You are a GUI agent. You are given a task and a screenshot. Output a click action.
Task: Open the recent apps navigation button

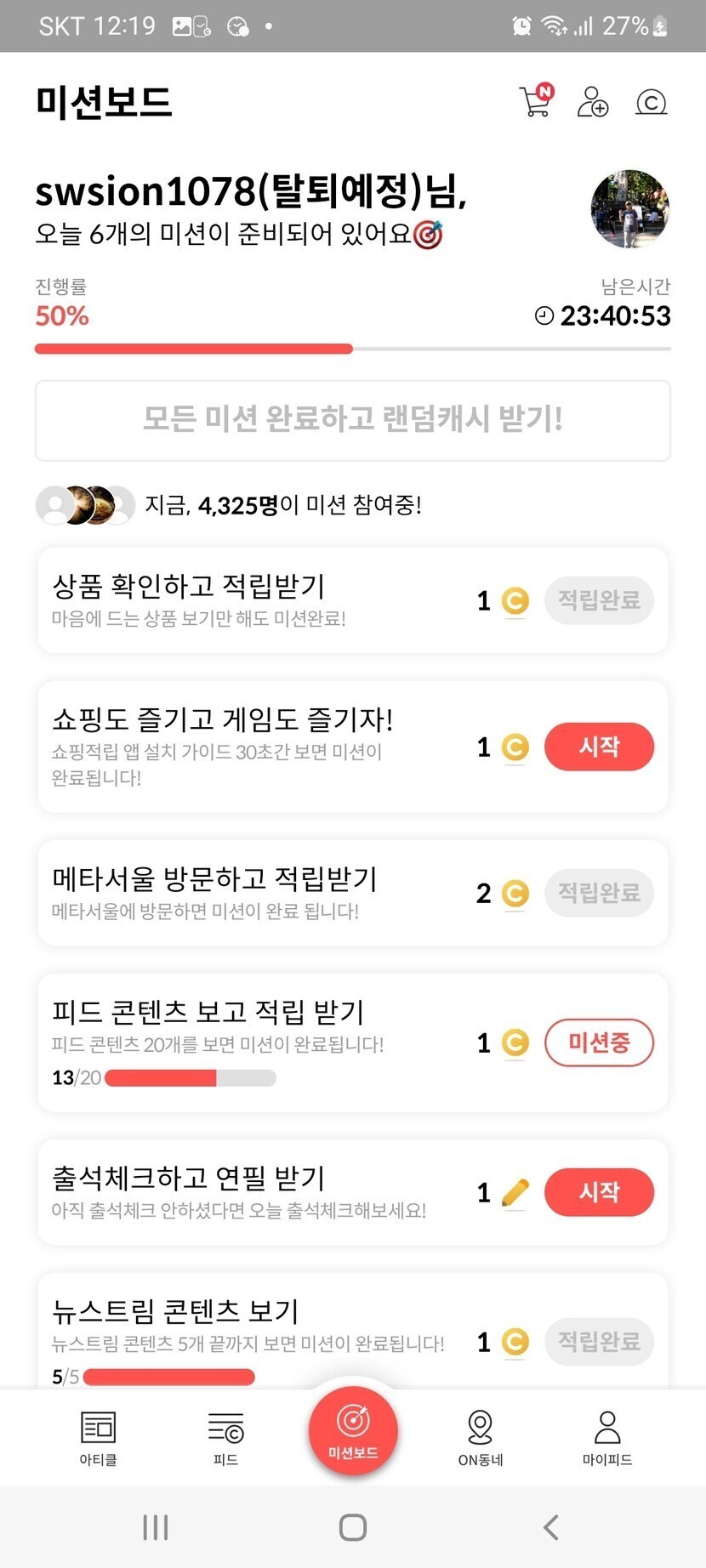point(156,1527)
